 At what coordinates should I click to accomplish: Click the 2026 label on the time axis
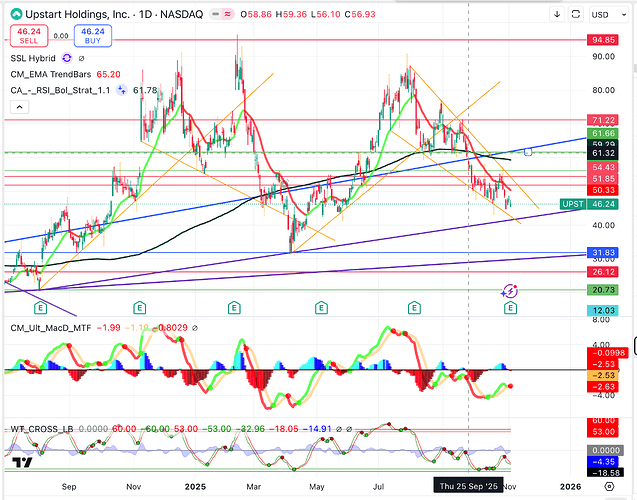pos(570,487)
